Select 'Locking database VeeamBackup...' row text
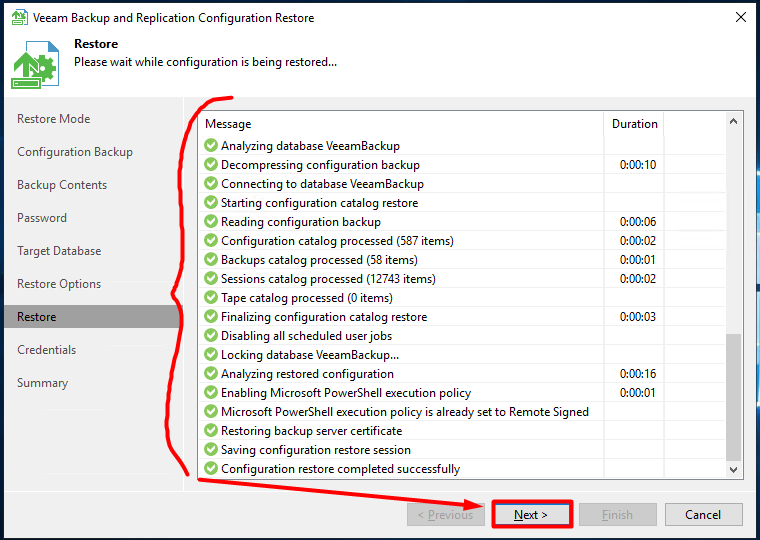 [x=310, y=355]
